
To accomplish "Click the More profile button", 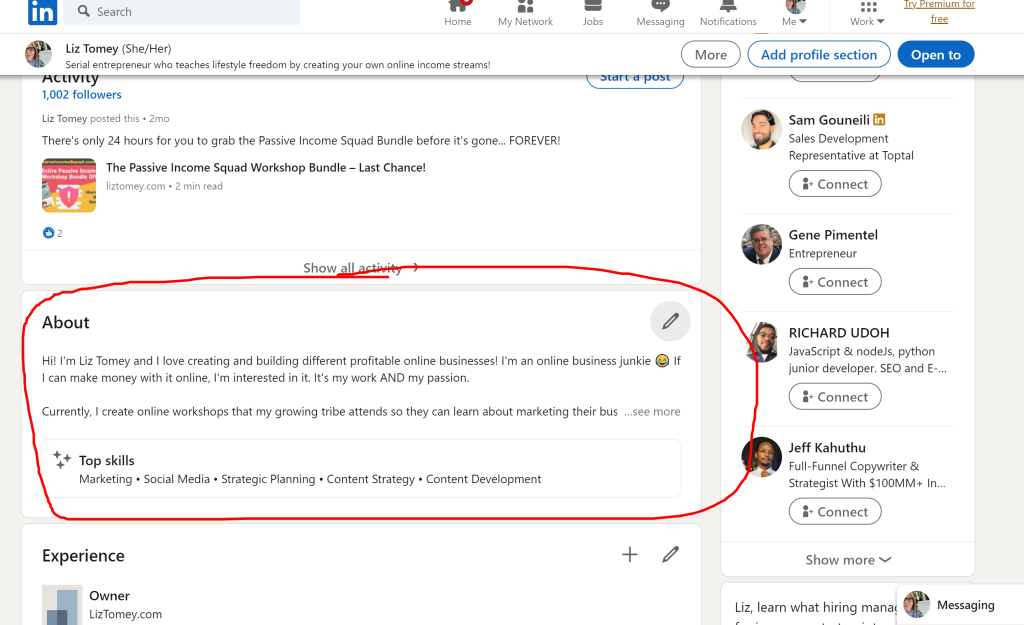I will (x=711, y=54).
